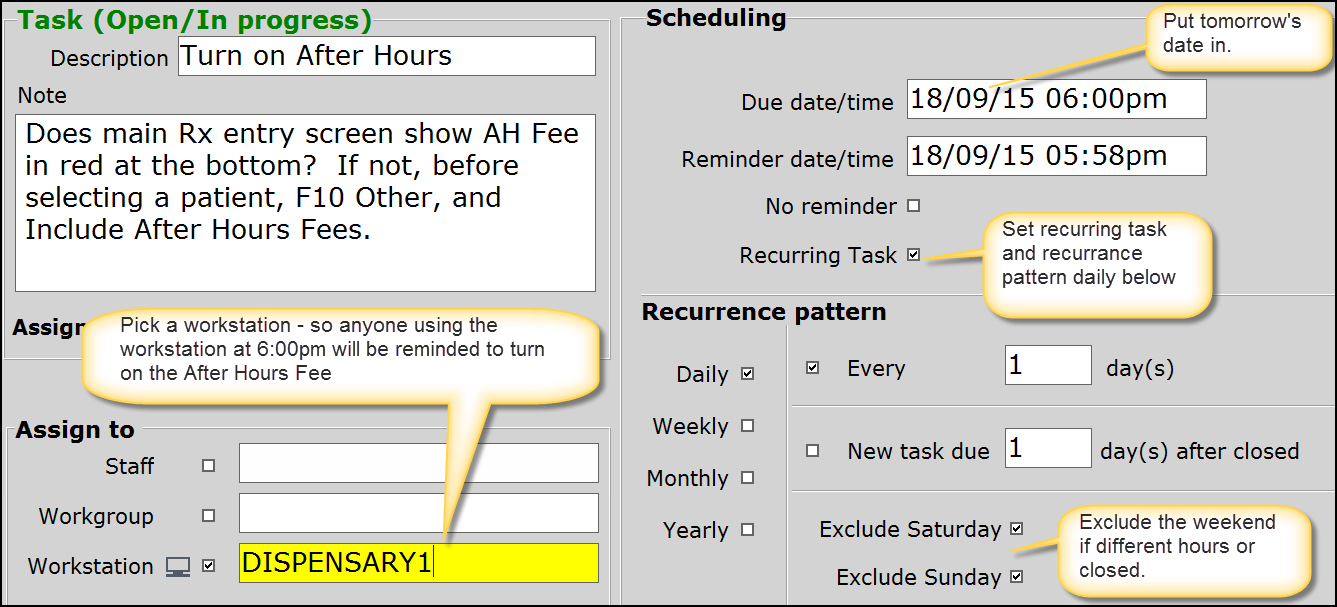Uncheck the Workstation assignment checkbox
Viewport: 1337px width, 607px height.
pyautogui.click(x=209, y=566)
